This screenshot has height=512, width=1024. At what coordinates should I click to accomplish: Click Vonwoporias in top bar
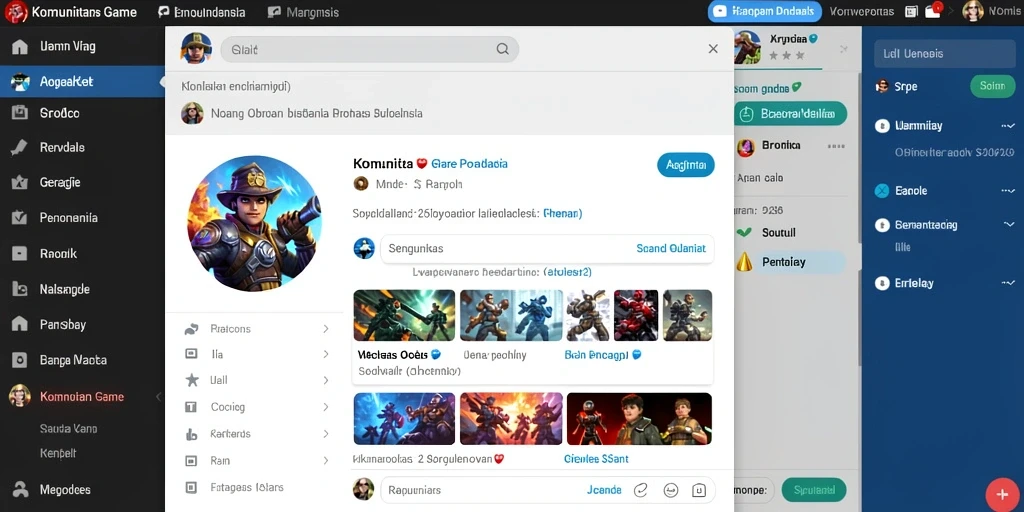coord(862,12)
